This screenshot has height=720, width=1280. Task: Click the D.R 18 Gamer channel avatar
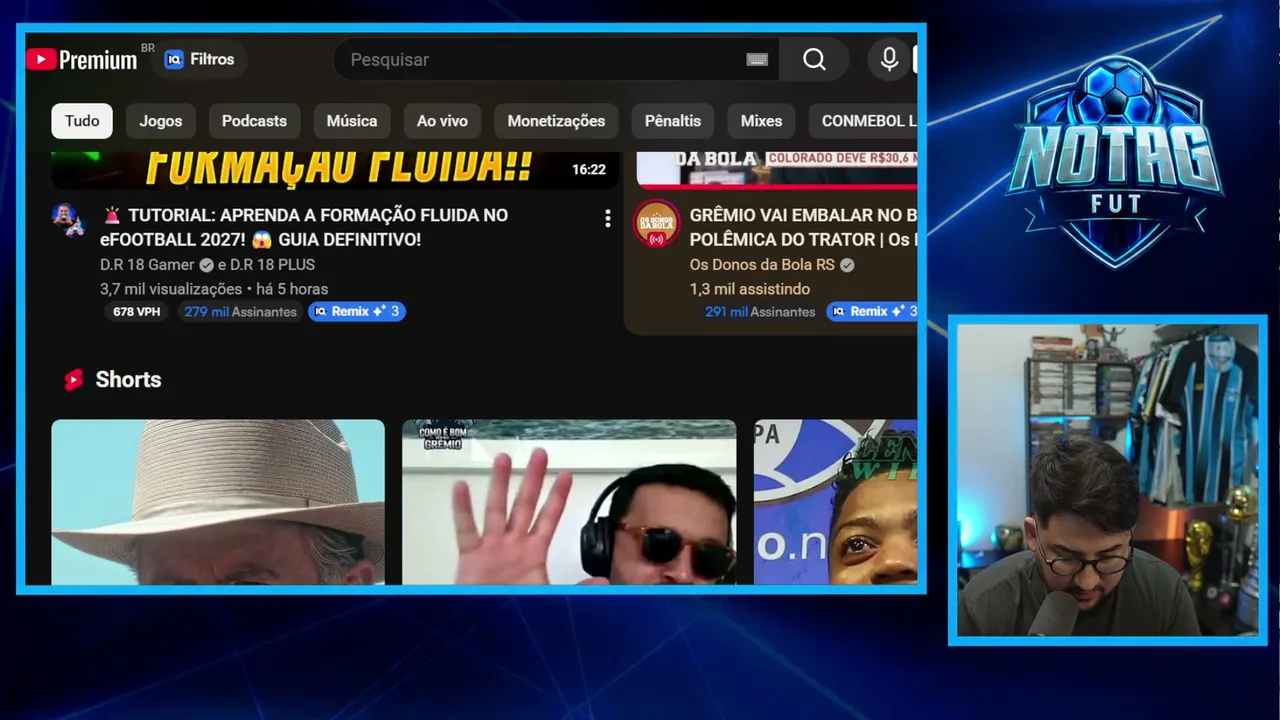click(x=68, y=219)
